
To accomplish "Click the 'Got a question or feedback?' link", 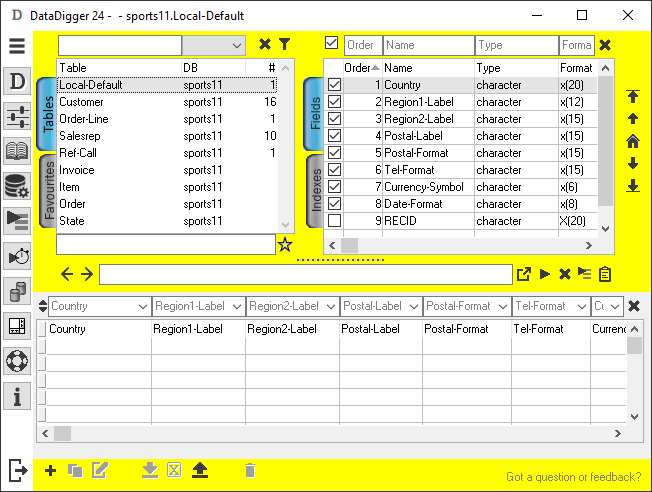I will coord(573,477).
